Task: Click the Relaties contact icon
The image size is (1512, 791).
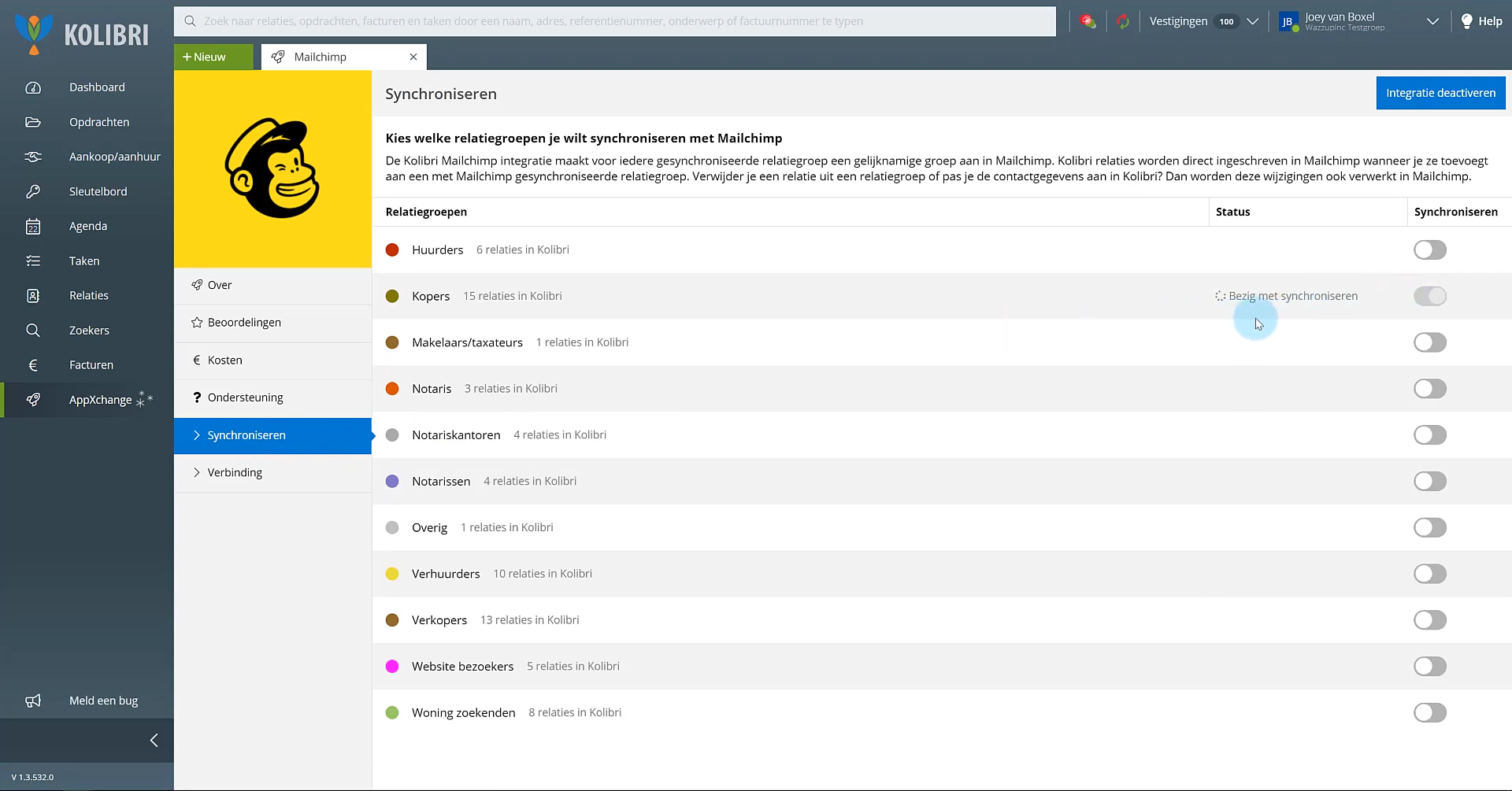Action: click(x=33, y=296)
